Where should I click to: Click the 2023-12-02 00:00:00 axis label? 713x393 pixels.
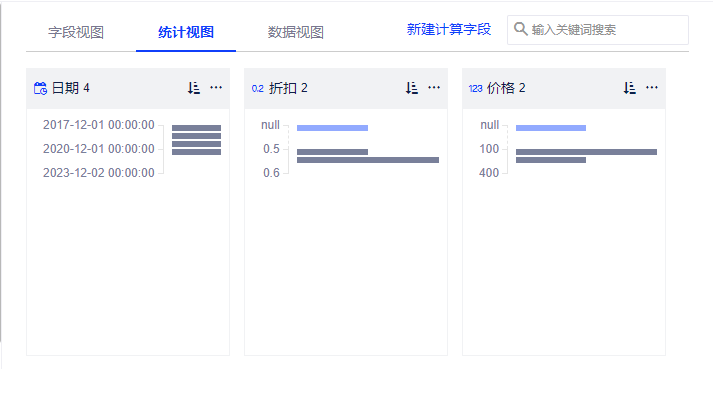click(x=99, y=173)
